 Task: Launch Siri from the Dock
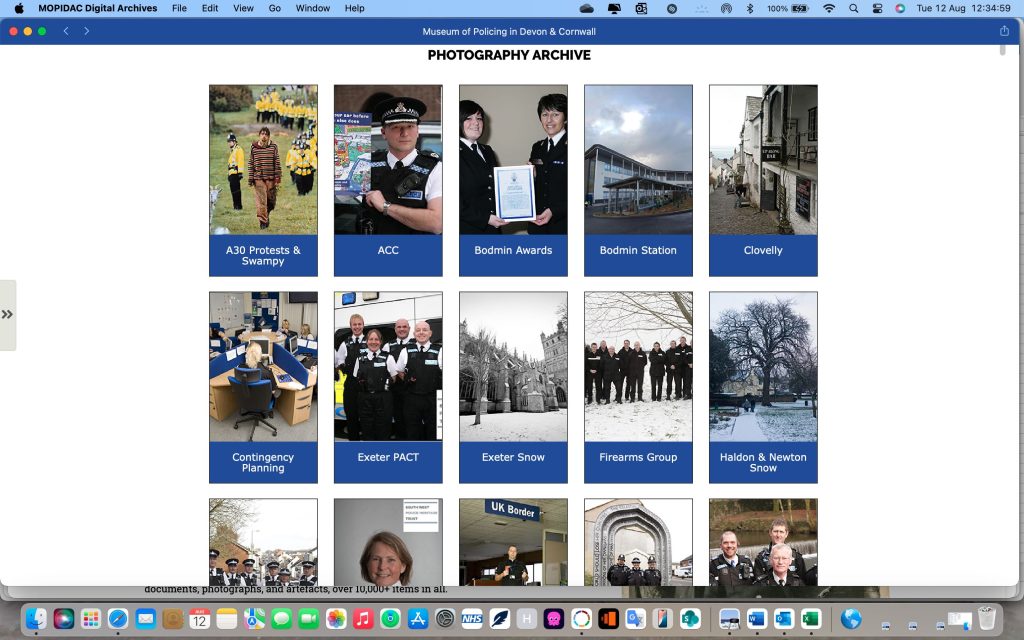tap(64, 618)
